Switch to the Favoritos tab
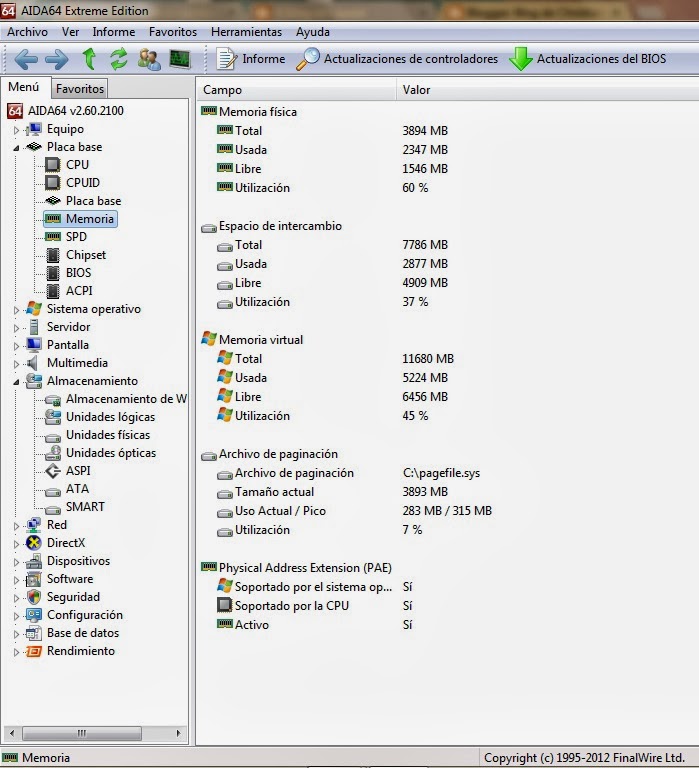 80,89
